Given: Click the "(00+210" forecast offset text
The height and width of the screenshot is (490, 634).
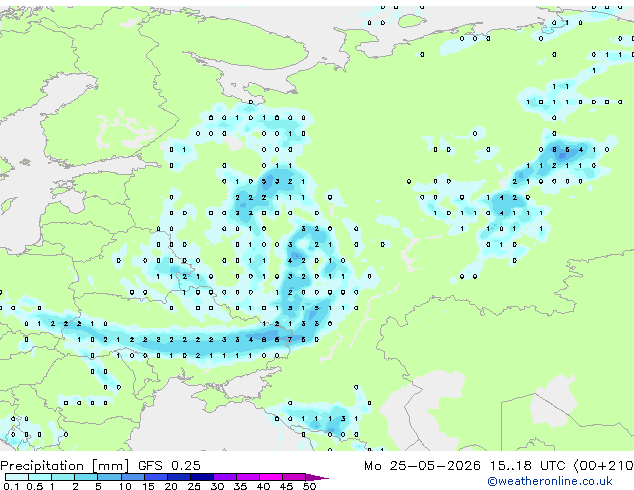Looking at the screenshot, I should tap(603, 466).
